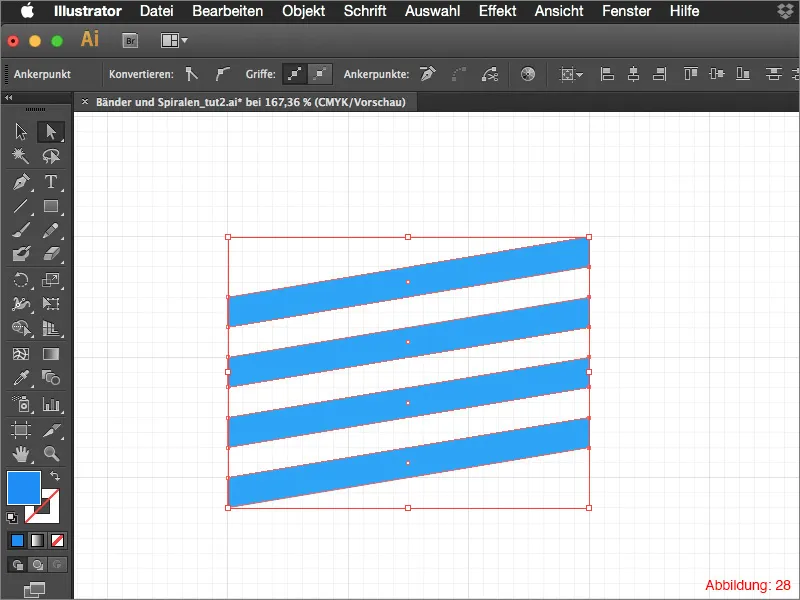Align horizontal centers
The height and width of the screenshot is (600, 800).
(633, 74)
